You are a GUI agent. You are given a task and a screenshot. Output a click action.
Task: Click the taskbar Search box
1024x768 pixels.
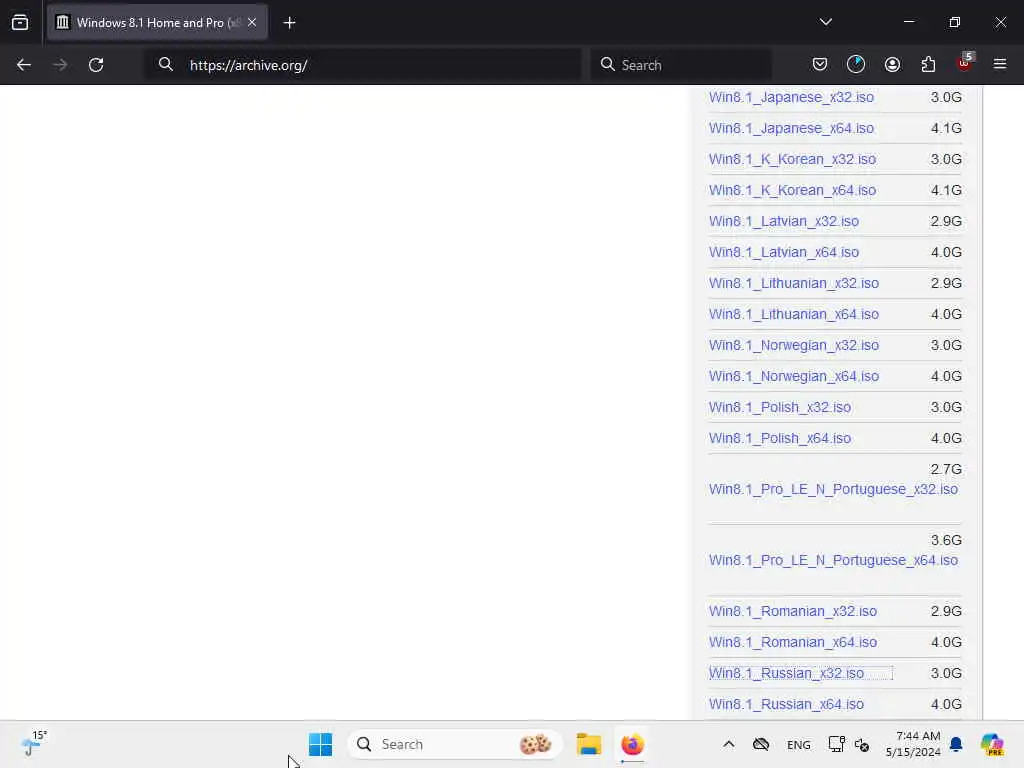pyautogui.click(x=455, y=744)
